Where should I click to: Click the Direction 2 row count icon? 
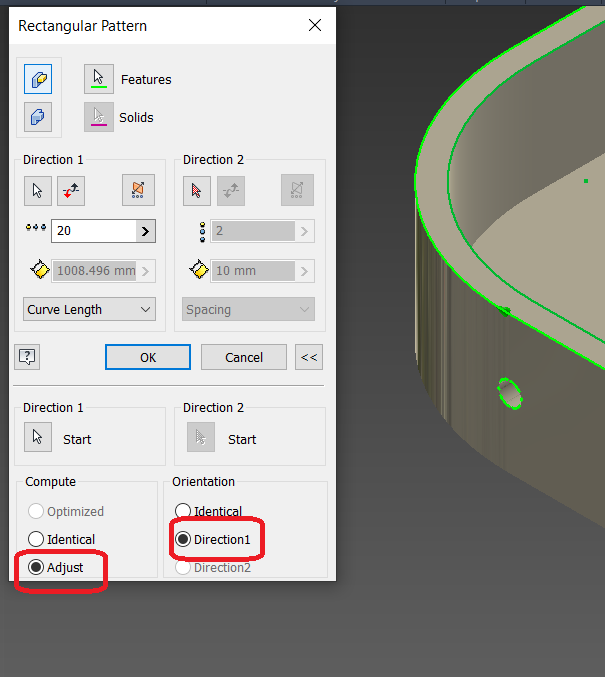(202, 232)
